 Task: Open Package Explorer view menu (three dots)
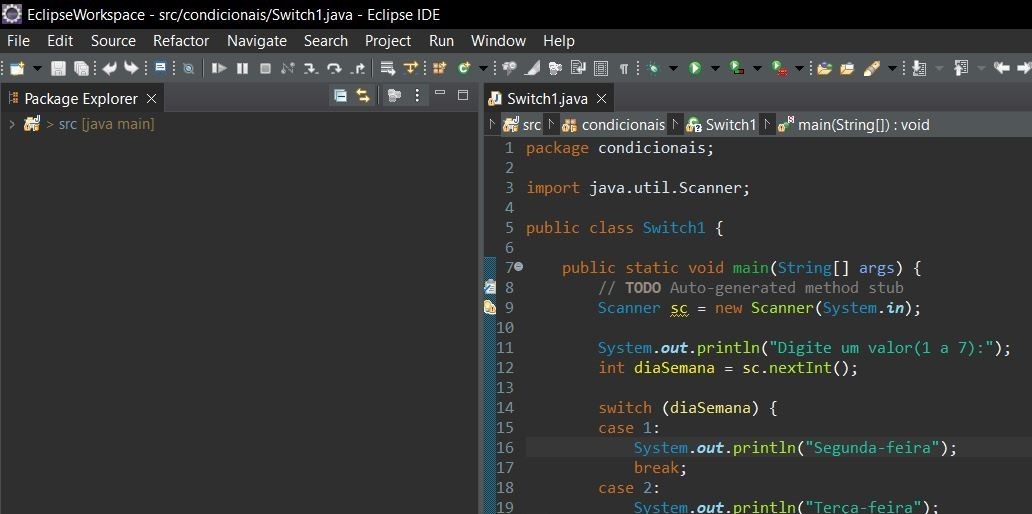417,96
